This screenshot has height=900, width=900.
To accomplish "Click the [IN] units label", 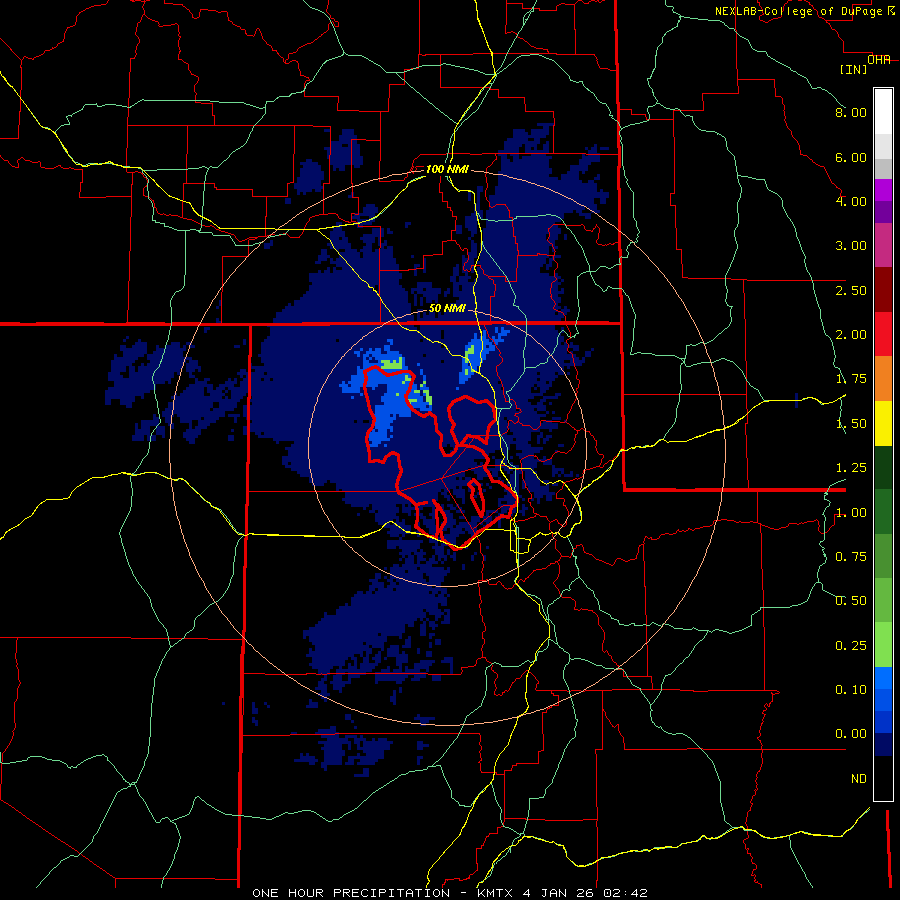I will pos(854,69).
